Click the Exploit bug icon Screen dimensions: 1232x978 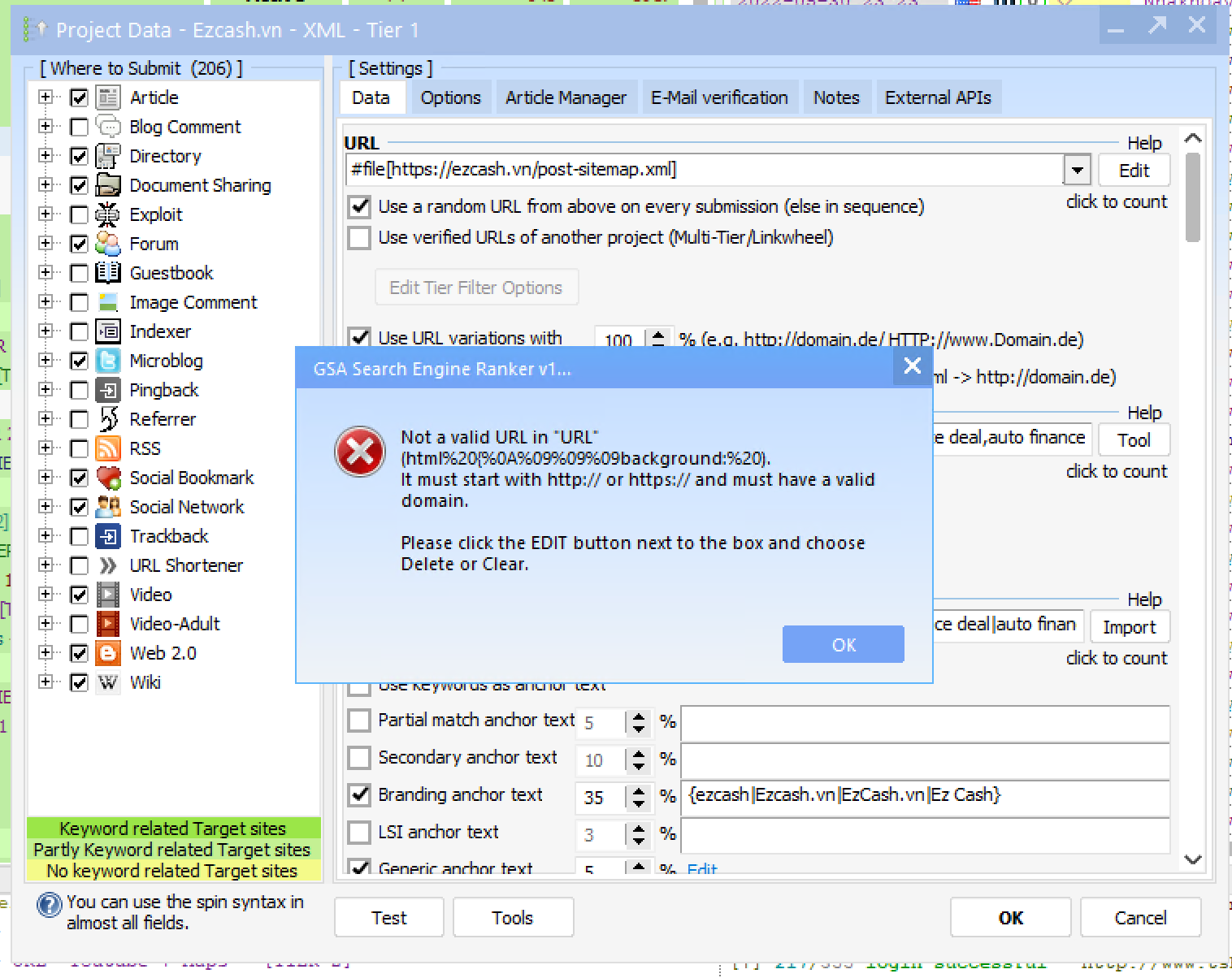(108, 214)
